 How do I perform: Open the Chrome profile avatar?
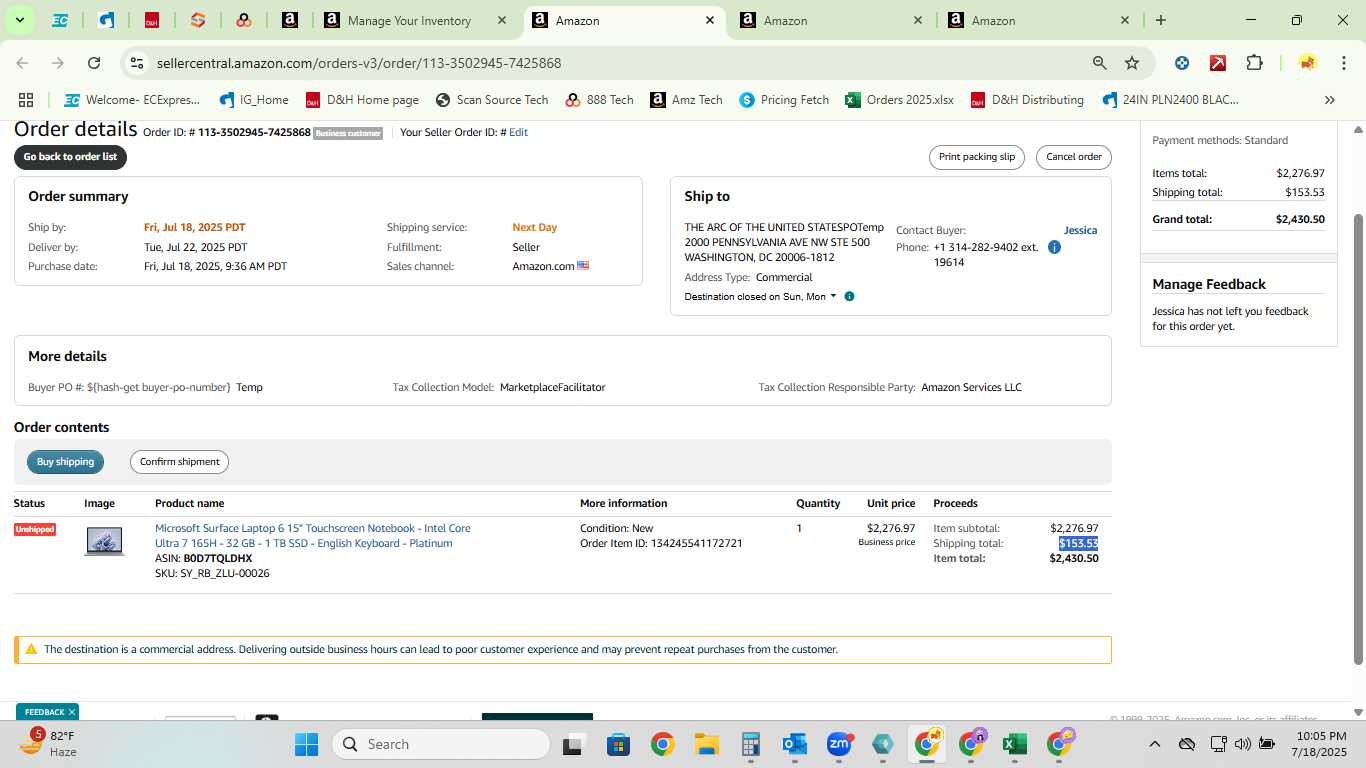pos(1308,63)
